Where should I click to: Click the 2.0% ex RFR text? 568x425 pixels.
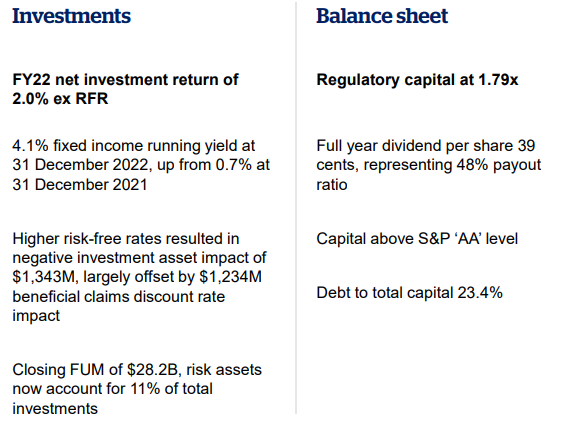coord(60,99)
